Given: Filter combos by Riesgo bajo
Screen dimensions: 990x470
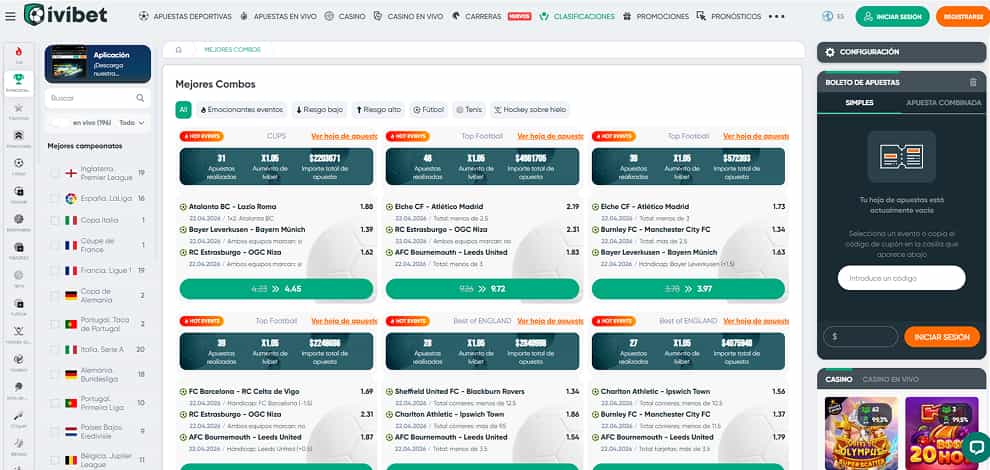Looking at the screenshot, I should tap(319, 110).
